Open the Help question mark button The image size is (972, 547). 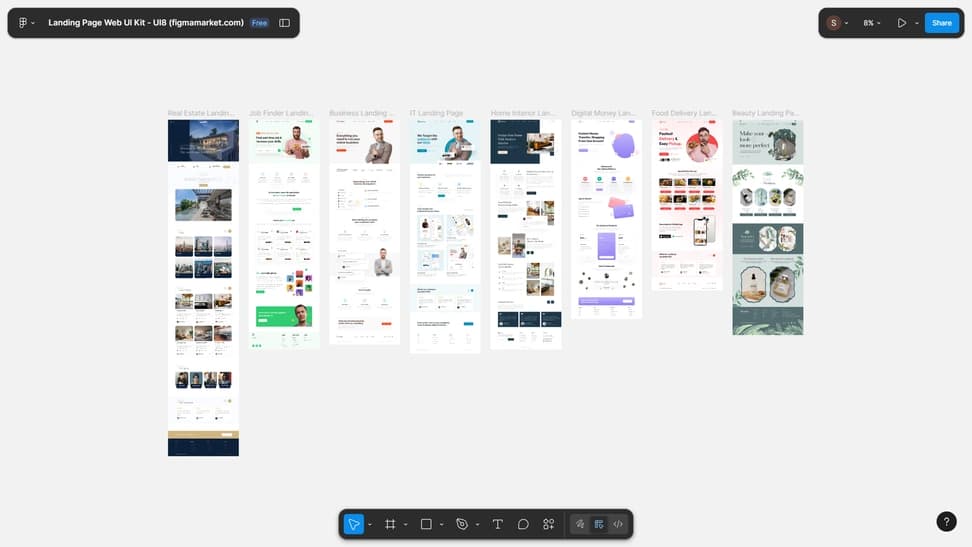(x=946, y=522)
